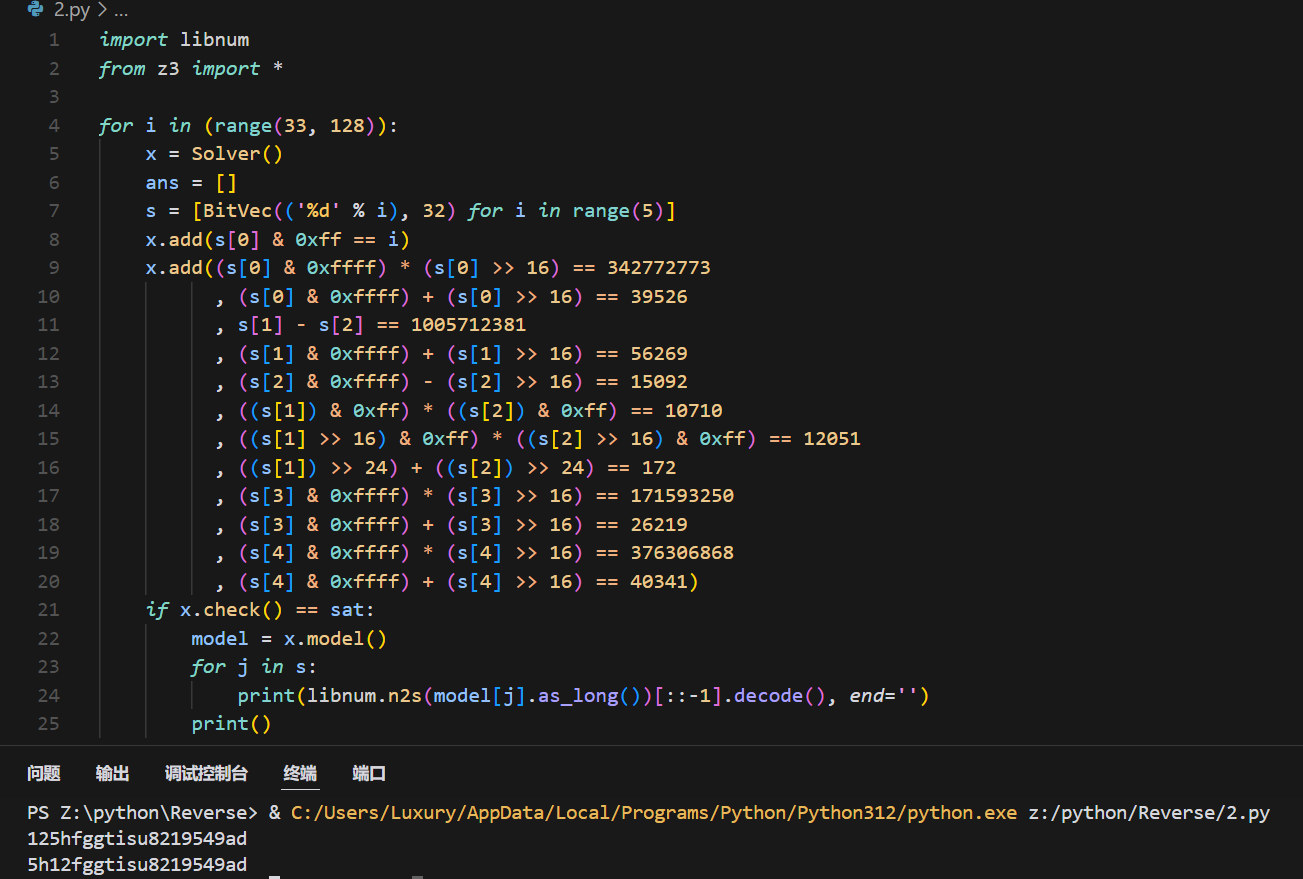Expand the '...' breadcrumb symbol list
Viewport: 1303px width, 879px height.
pos(121,11)
